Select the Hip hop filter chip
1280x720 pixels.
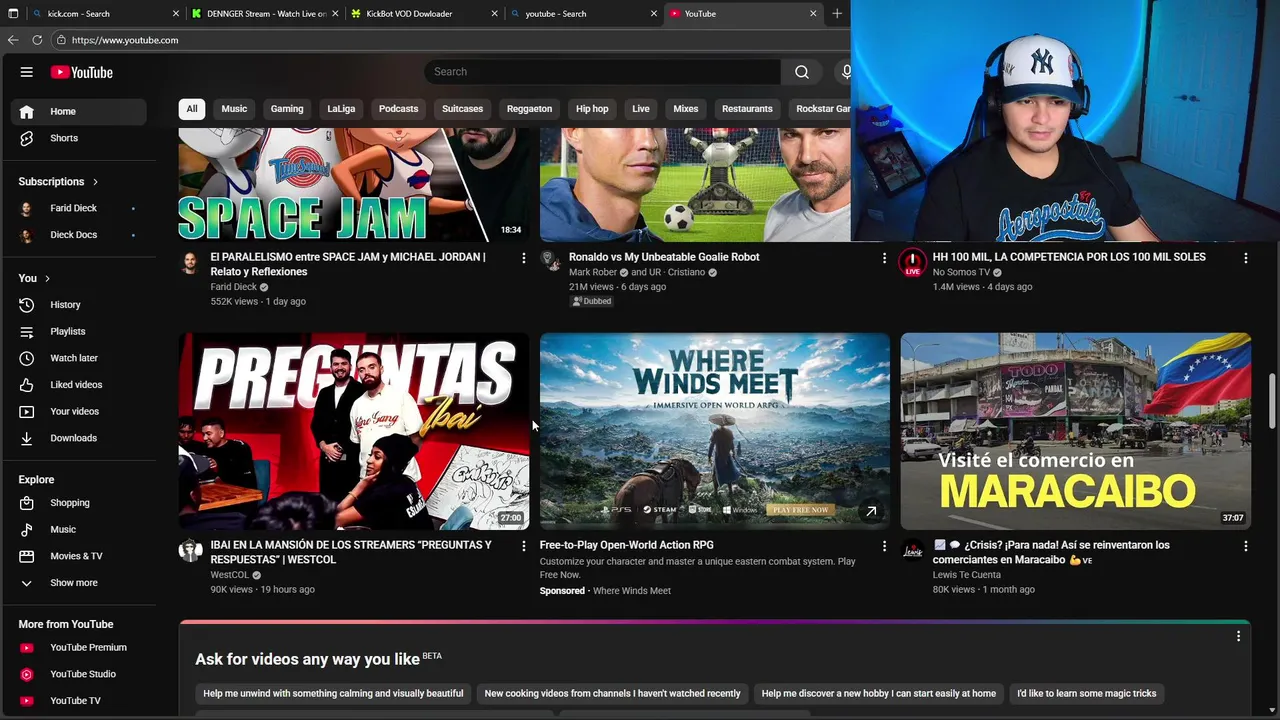tap(592, 109)
